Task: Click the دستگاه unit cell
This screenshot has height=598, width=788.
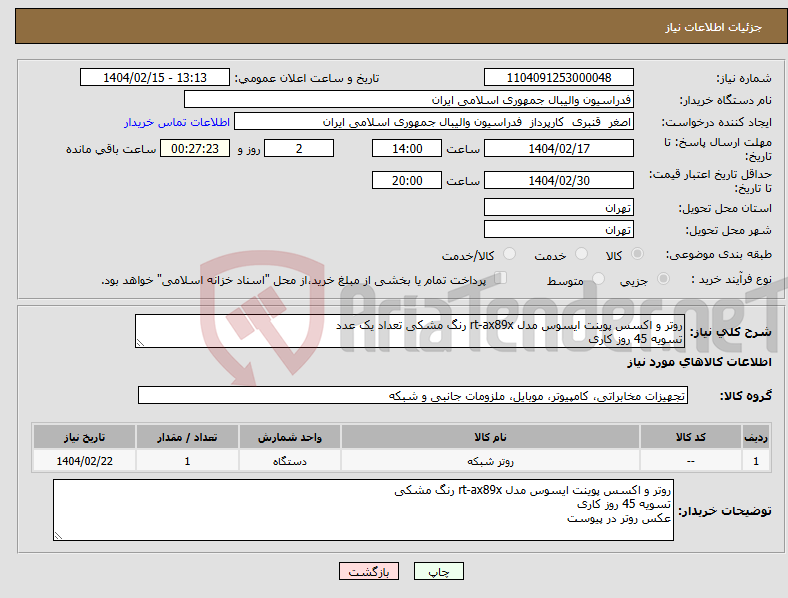Action: [290, 460]
